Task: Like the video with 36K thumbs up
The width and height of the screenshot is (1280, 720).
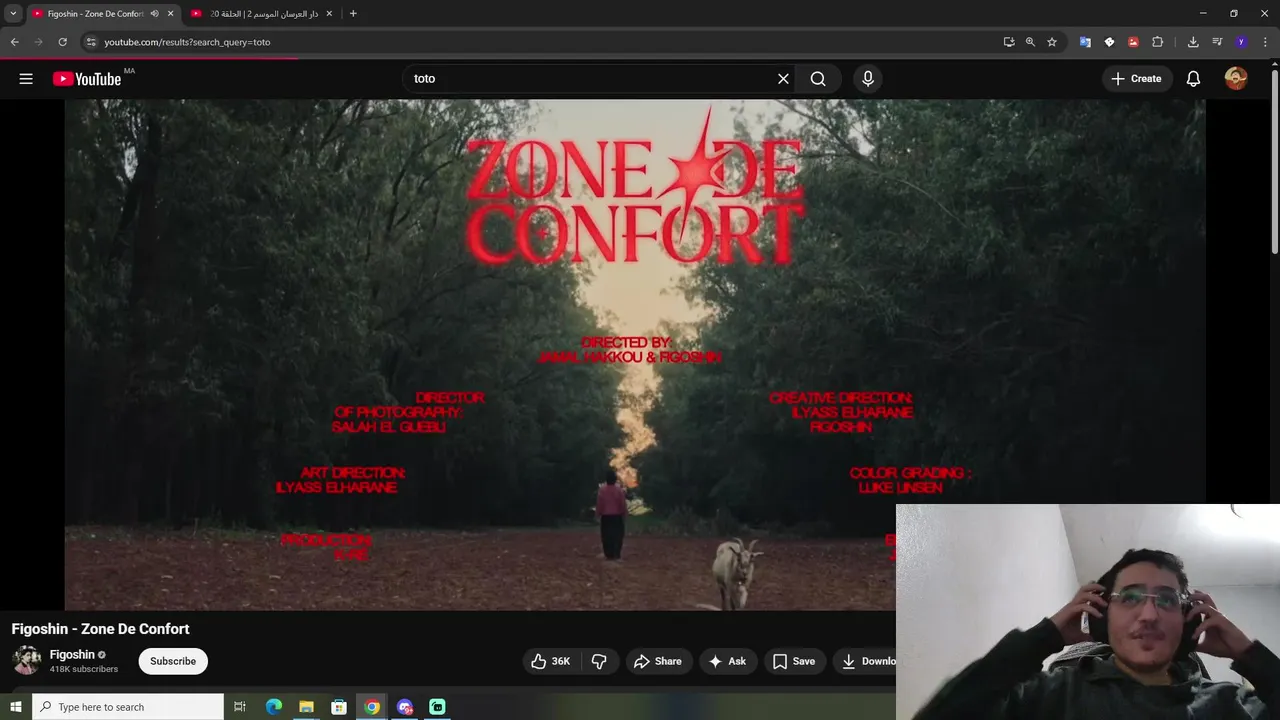Action: [x=549, y=661]
